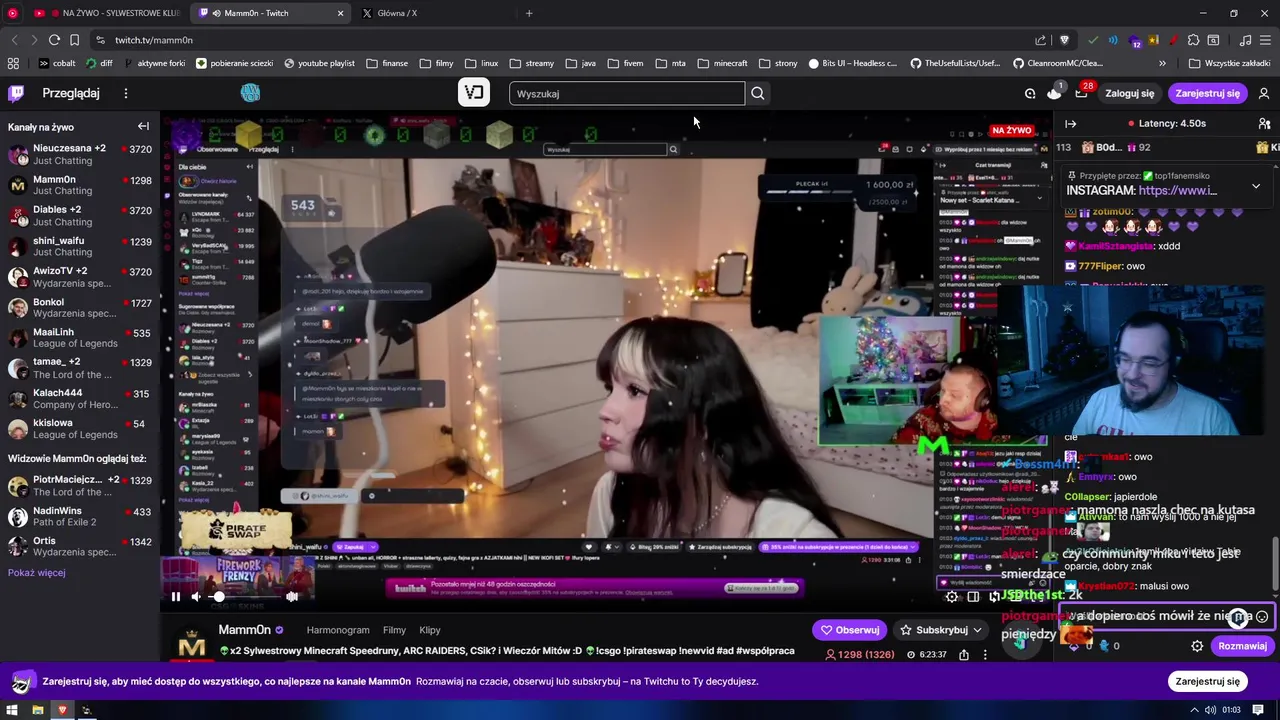Open the AwizoTV channel in sidebar
Viewport: 1280px width, 720px height.
(x=80, y=276)
